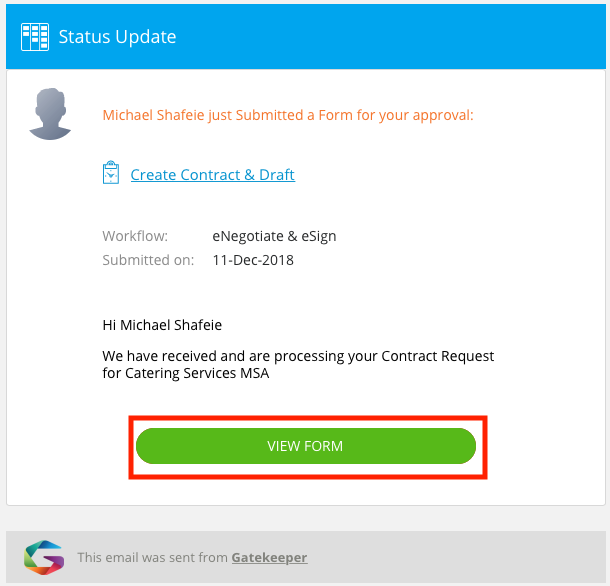Click the Status Update board icon
This screenshot has width=610, height=586.
tap(35, 37)
